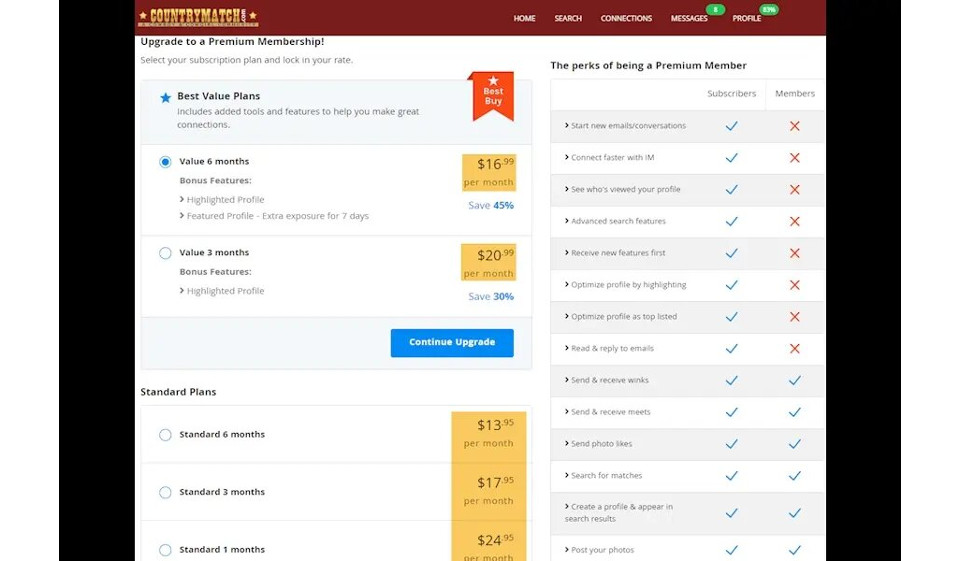
Task: Open the Search menu item
Action: 568,18
